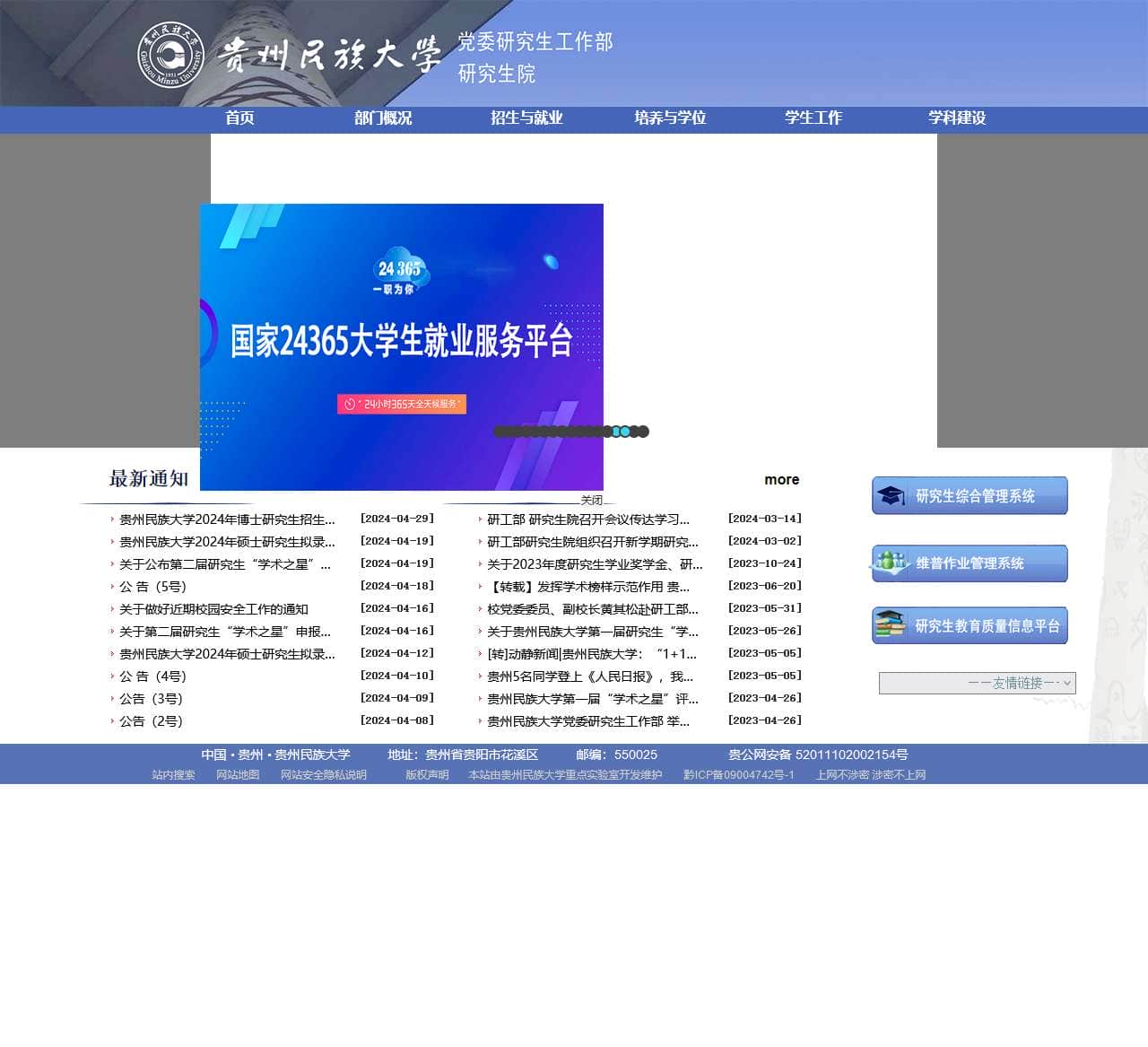
Task: Select the first carousel indicator dot
Action: (500, 431)
